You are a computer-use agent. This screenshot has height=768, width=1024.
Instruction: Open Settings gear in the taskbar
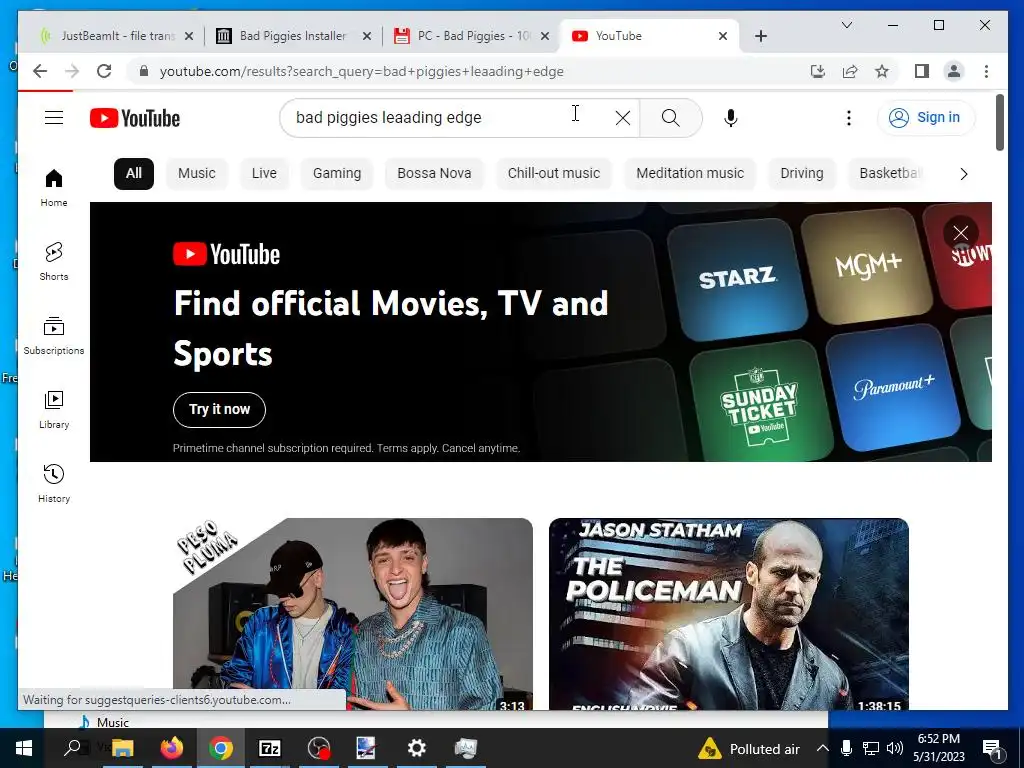coord(417,748)
